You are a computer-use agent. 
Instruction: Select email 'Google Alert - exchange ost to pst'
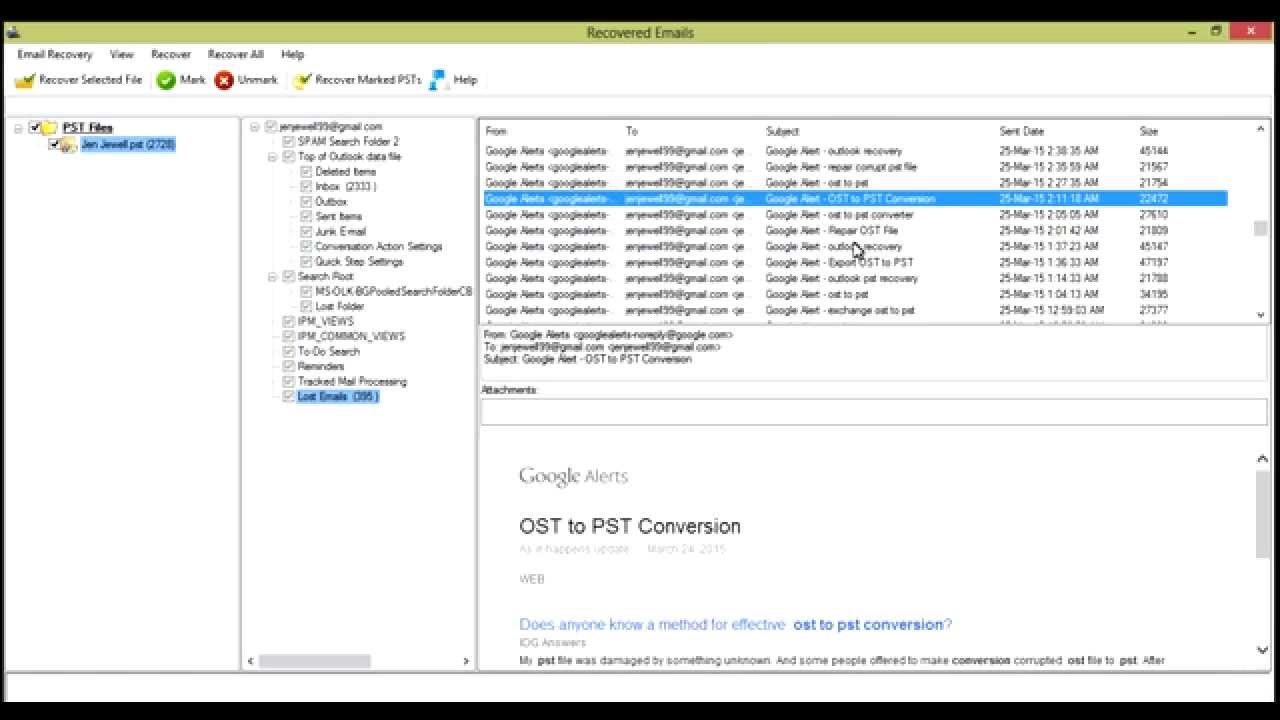coord(855,311)
